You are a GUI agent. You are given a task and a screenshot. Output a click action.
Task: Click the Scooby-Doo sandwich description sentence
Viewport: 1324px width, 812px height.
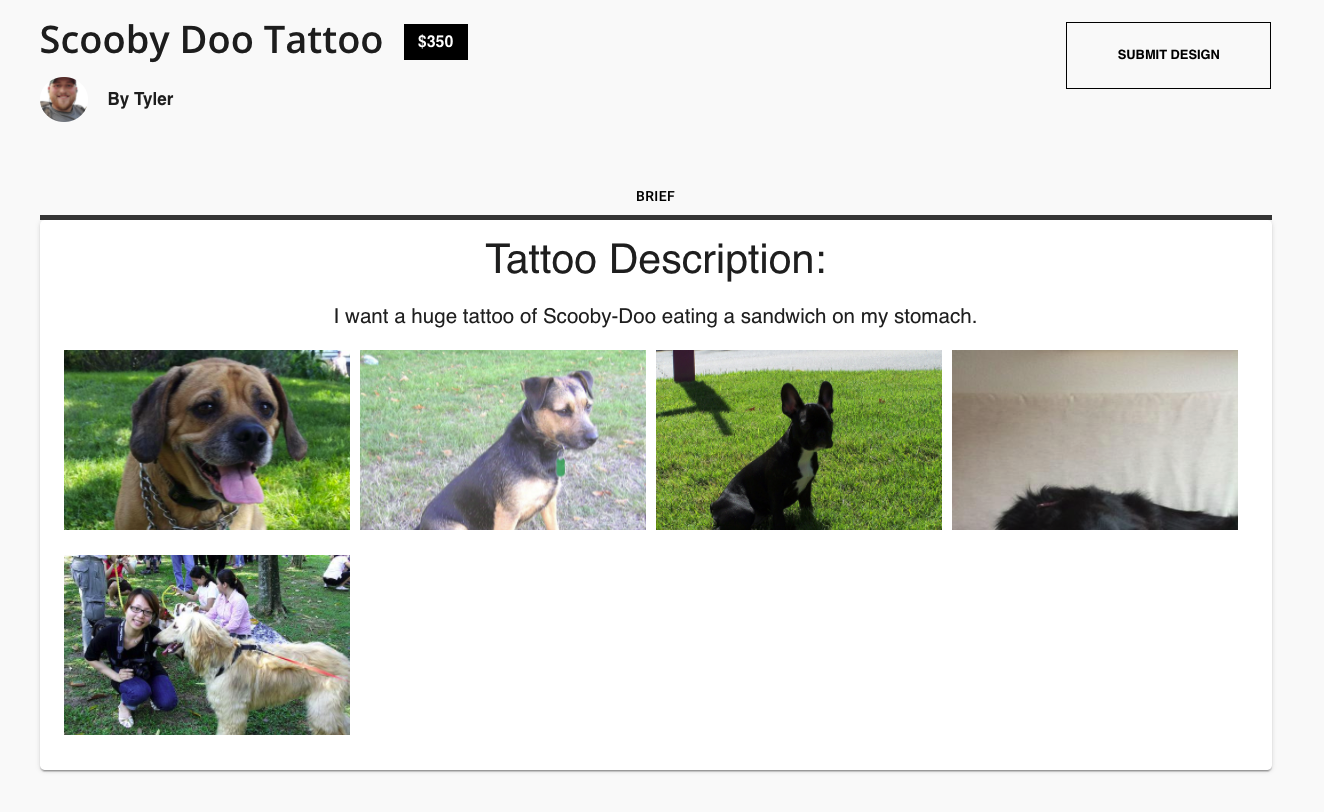click(656, 317)
